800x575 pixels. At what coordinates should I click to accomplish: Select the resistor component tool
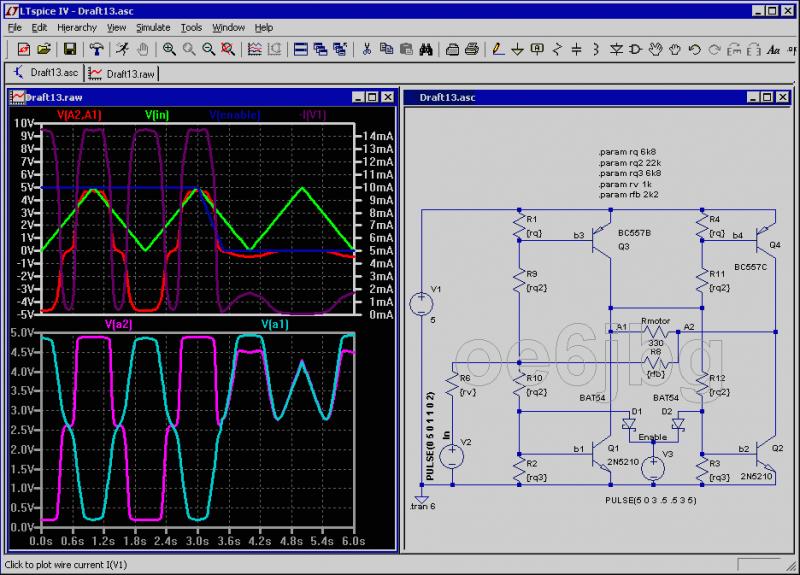click(556, 48)
